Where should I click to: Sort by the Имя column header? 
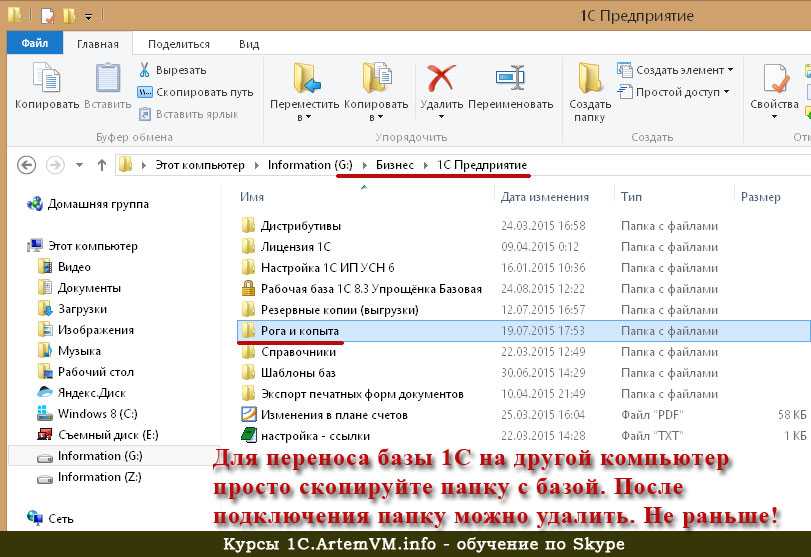click(x=252, y=197)
